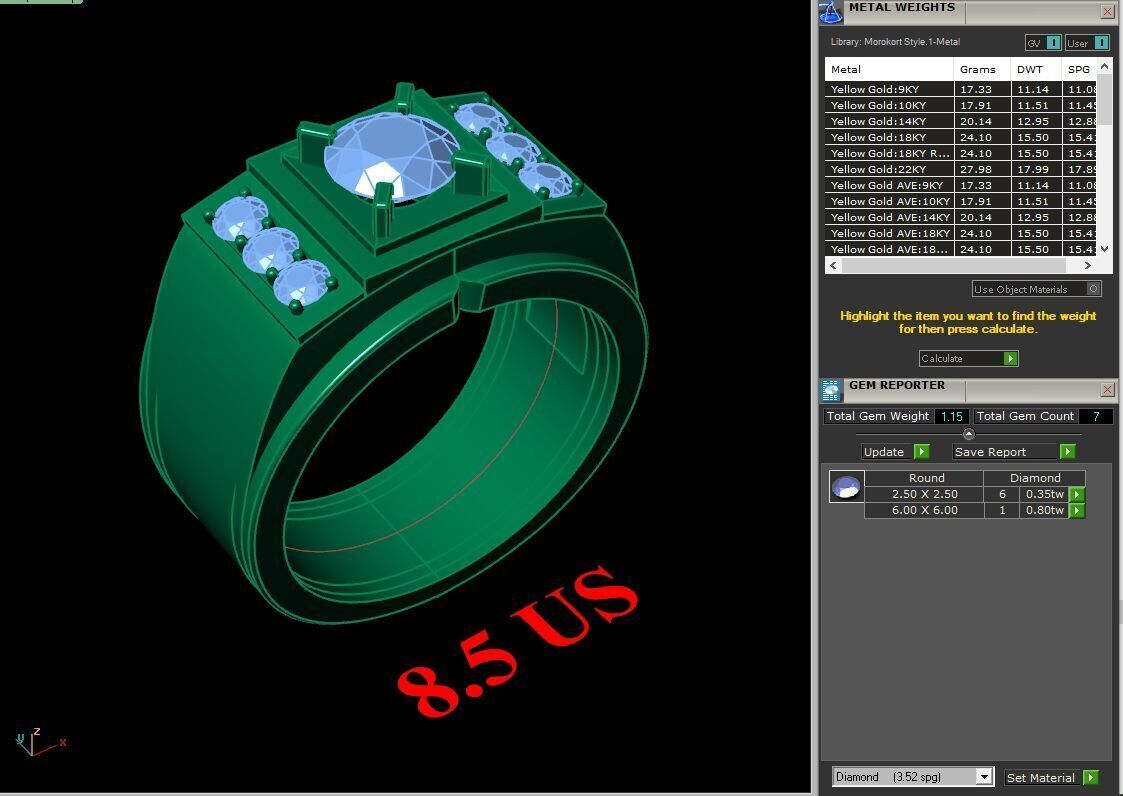Click the metal list scroll down arrow
This screenshot has width=1123, height=796.
pos(1104,249)
